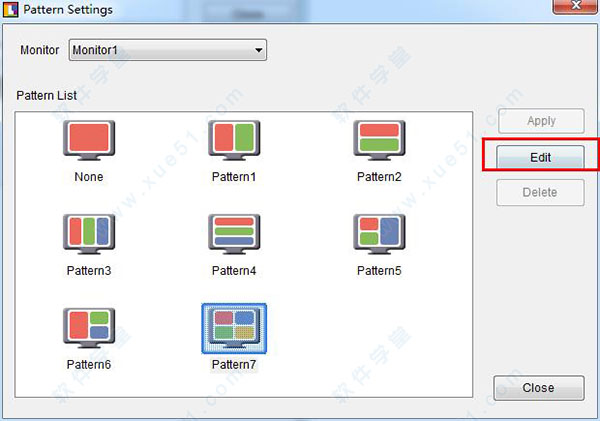Choose the Pattern4 three-row layout icon
600x421 pixels.
234,234
